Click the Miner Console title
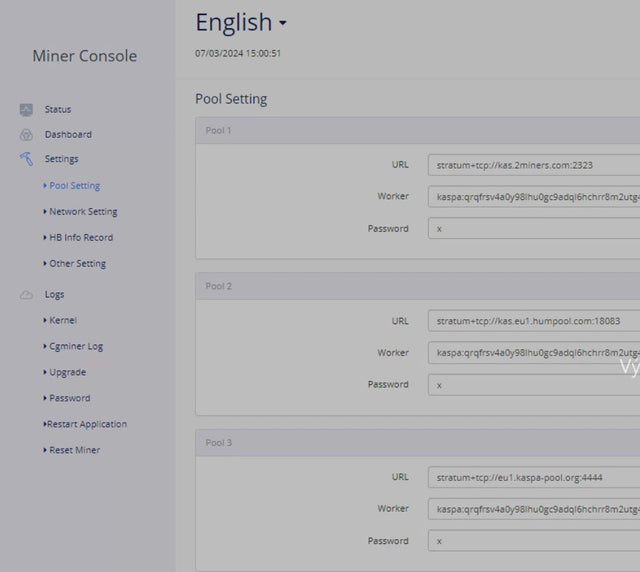The width and height of the screenshot is (640, 572). tap(84, 56)
